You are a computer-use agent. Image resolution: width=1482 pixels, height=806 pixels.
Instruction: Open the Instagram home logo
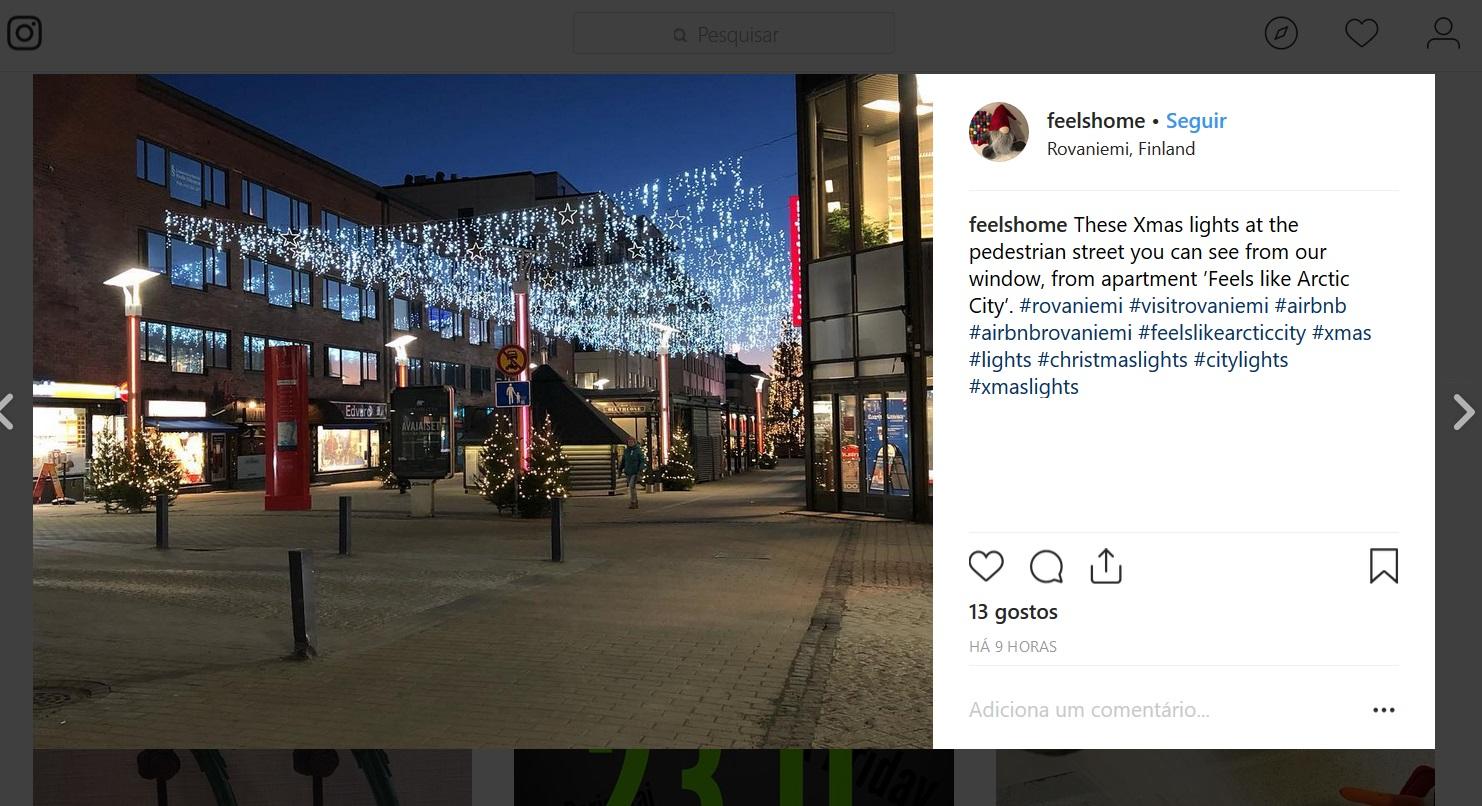pos(24,33)
